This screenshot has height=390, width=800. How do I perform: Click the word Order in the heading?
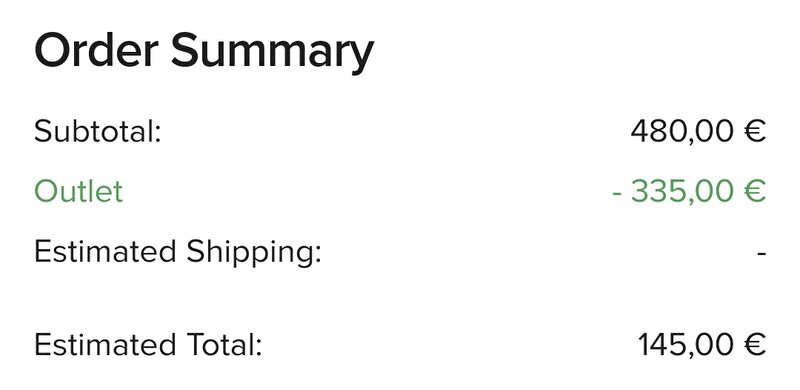click(x=96, y=50)
